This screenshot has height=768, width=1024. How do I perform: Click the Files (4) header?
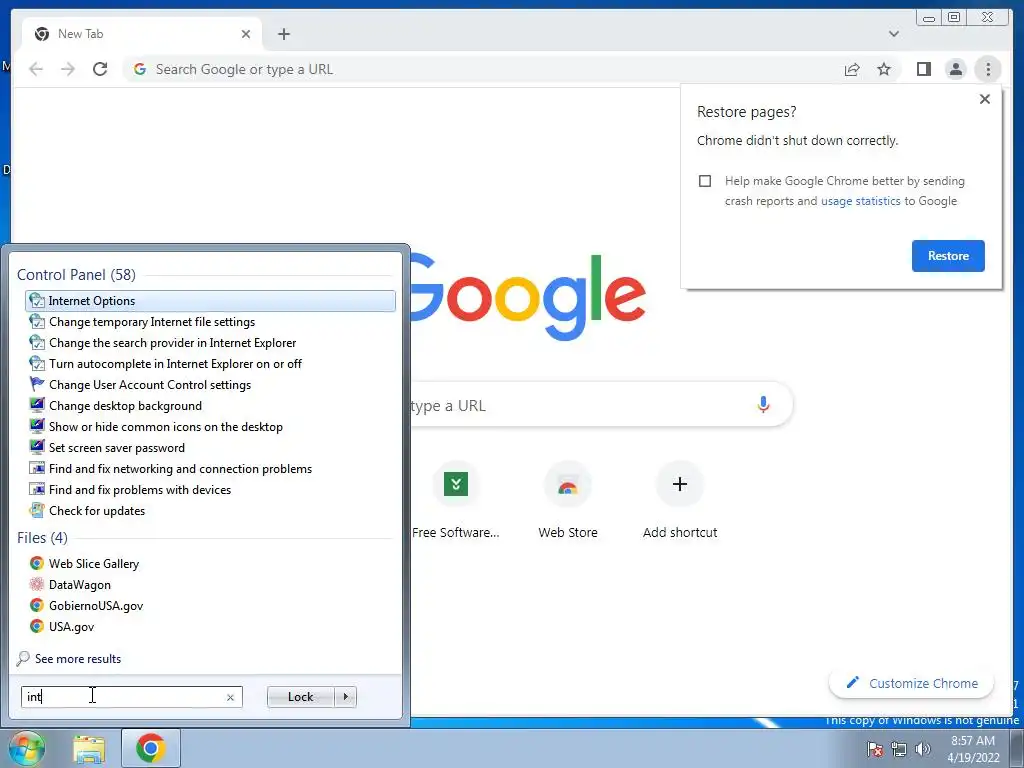point(42,537)
